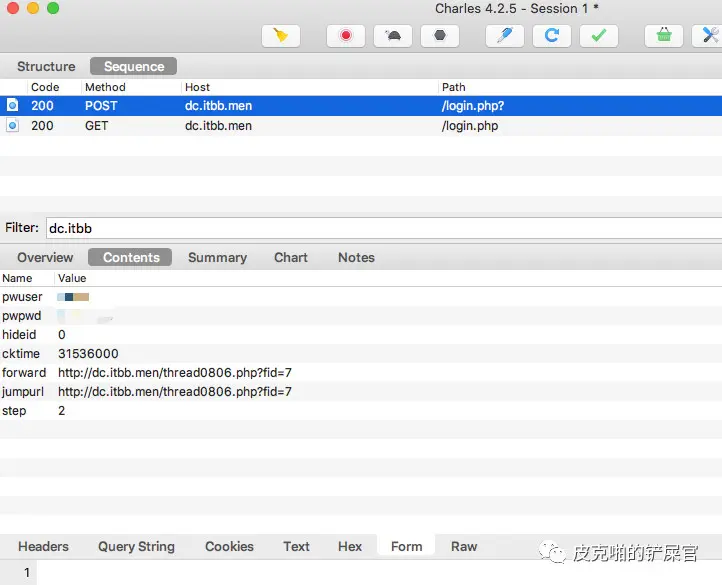The image size is (722, 585).
Task: Show the Query String tab
Action: coord(136,546)
